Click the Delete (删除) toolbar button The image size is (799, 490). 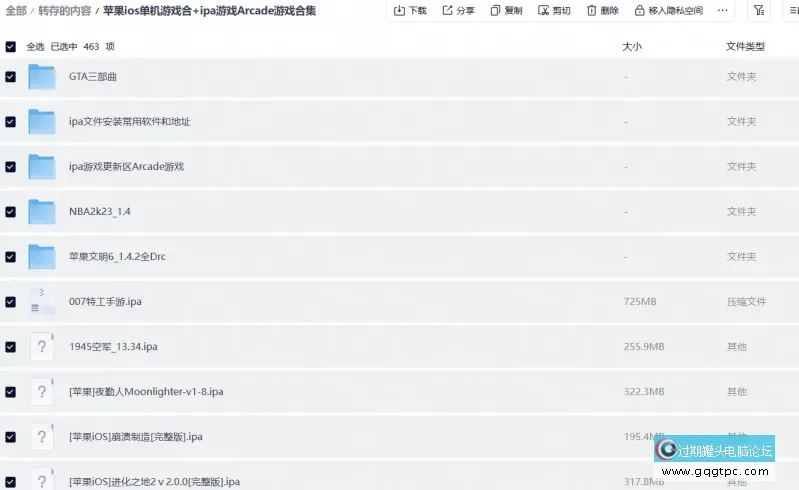click(x=602, y=10)
